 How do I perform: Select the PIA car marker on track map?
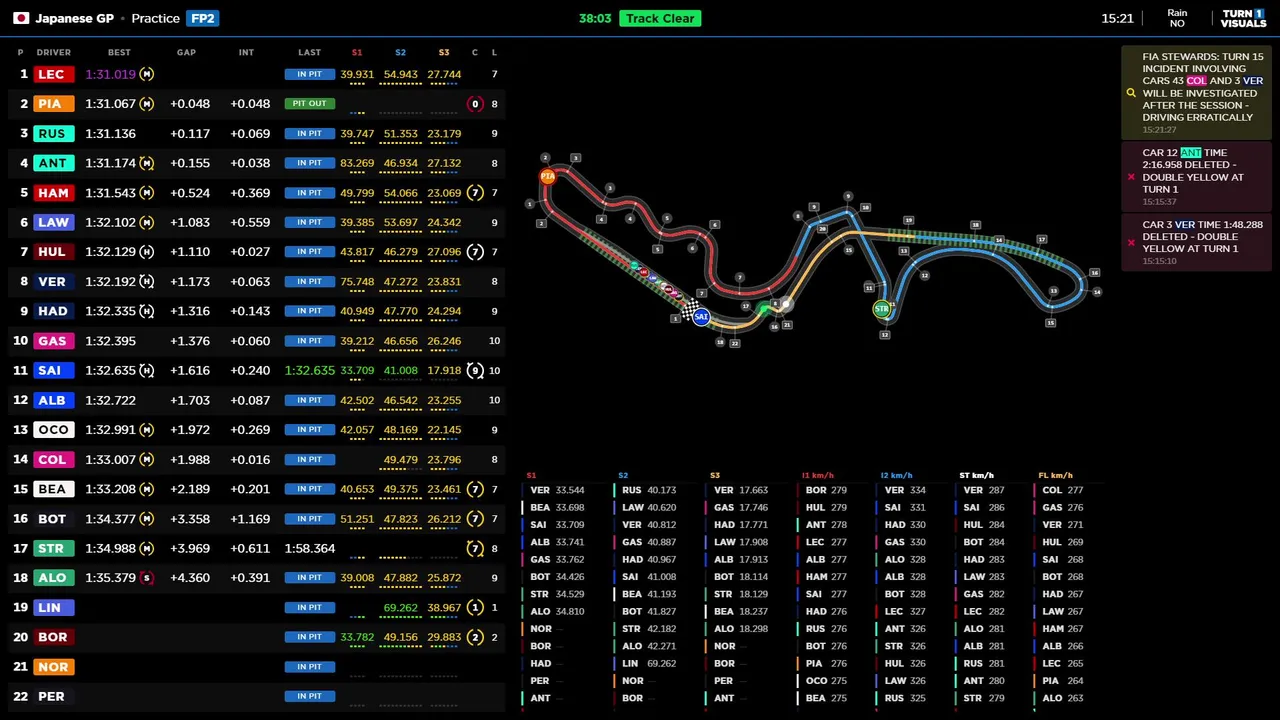tap(547, 176)
